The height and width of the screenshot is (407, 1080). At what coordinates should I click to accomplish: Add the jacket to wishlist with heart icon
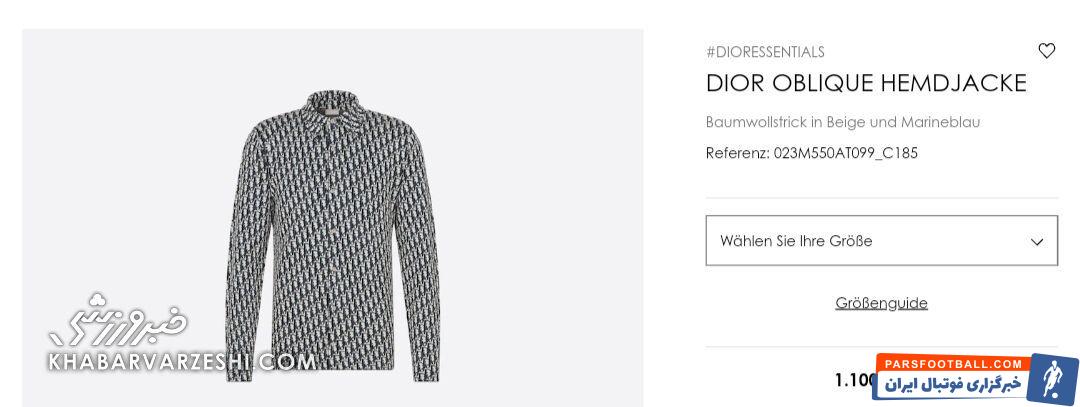pos(1046,50)
